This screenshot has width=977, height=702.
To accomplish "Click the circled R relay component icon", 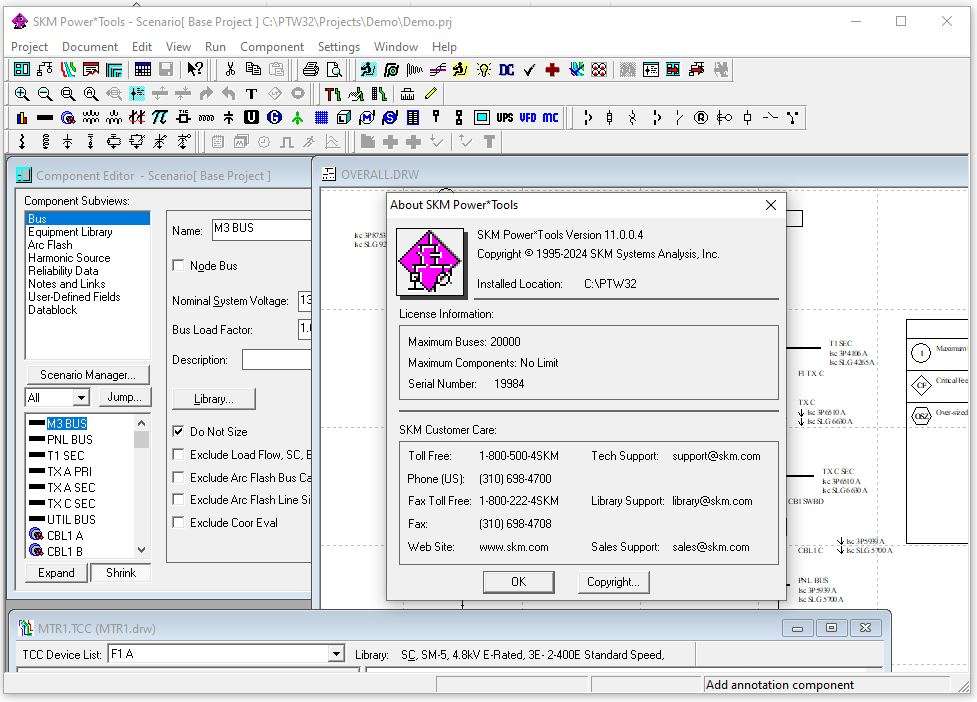I will pos(701,117).
